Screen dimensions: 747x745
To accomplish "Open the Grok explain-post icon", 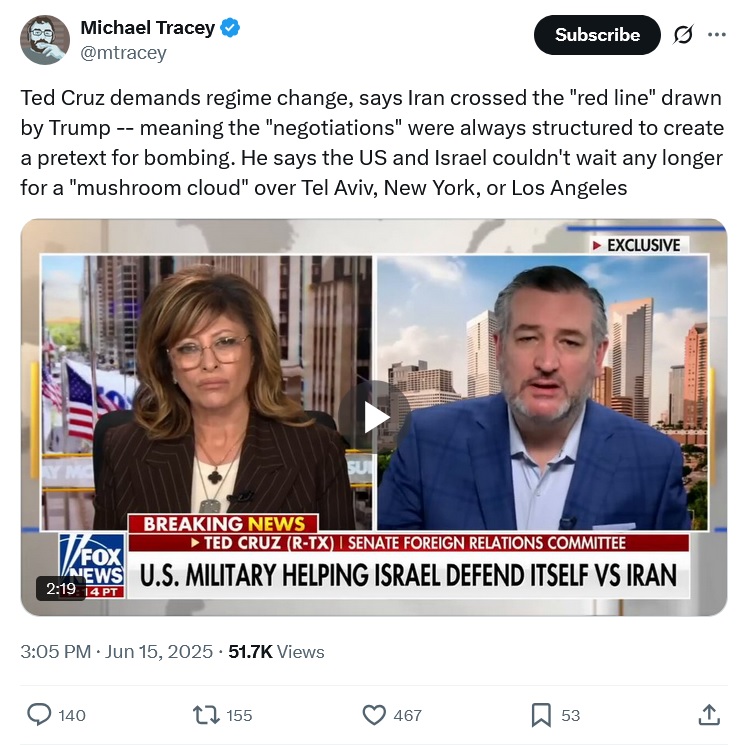I will click(683, 35).
